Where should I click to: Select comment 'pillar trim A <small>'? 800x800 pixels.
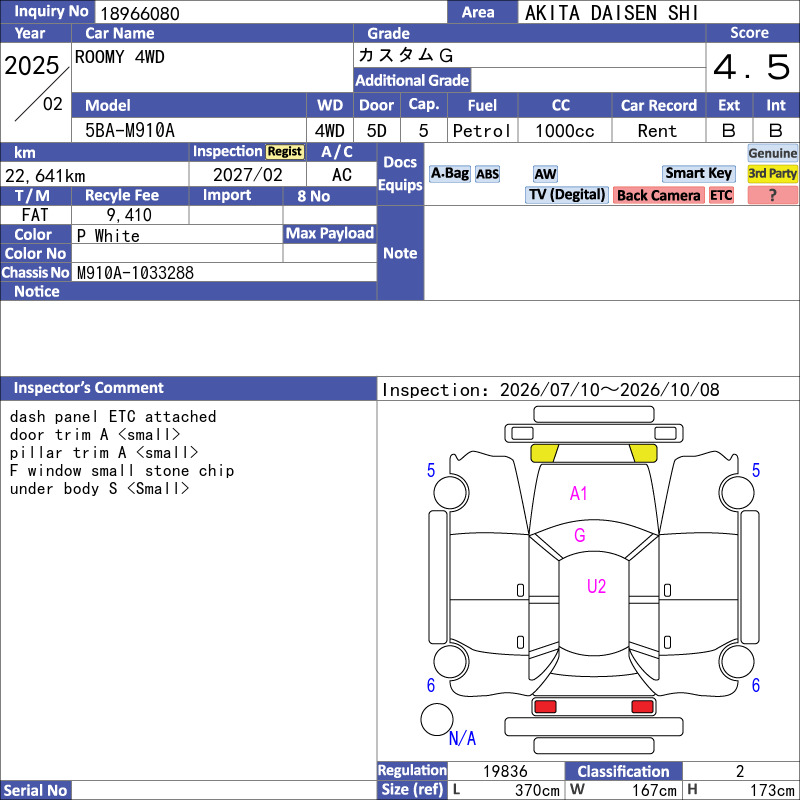[x=104, y=453]
